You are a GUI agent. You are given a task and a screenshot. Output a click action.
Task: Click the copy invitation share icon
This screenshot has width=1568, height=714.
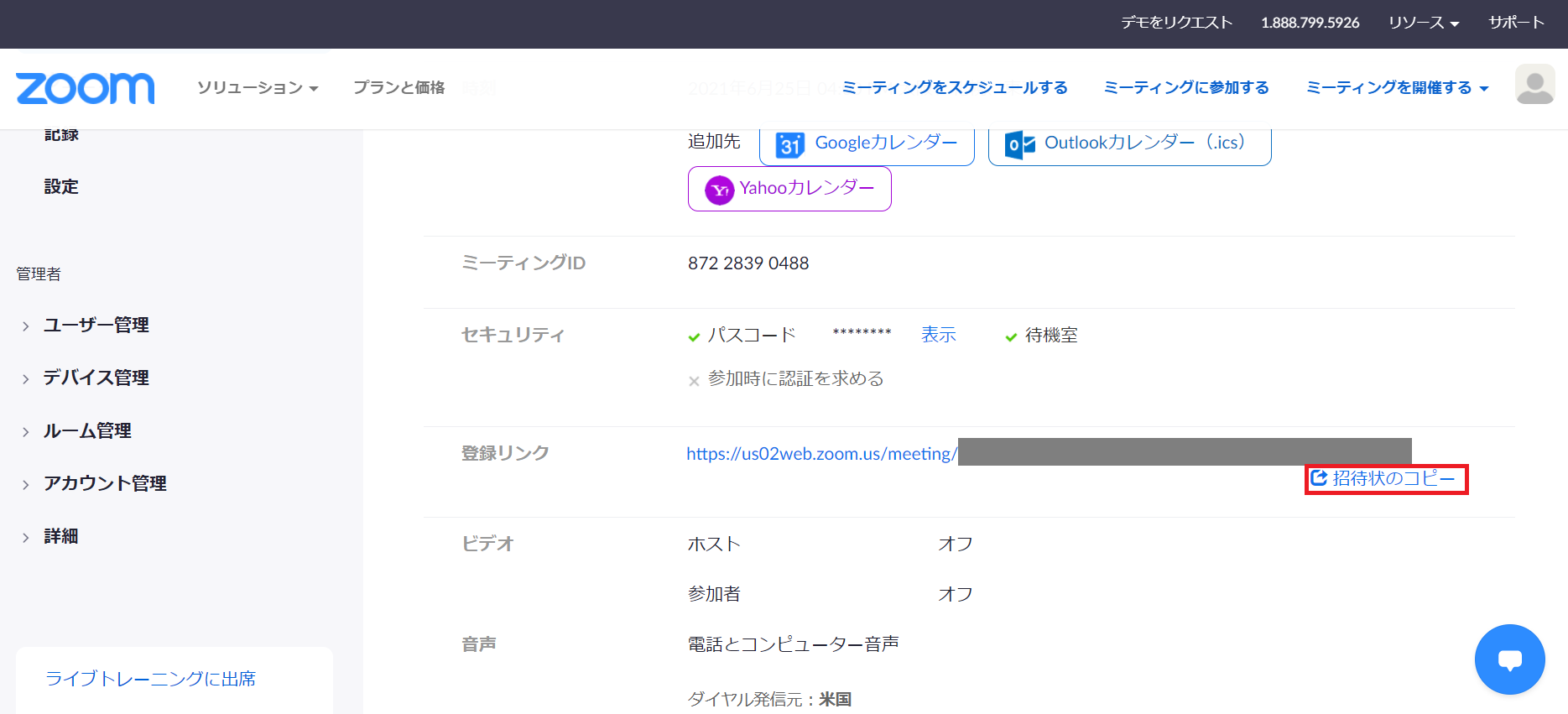1319,478
